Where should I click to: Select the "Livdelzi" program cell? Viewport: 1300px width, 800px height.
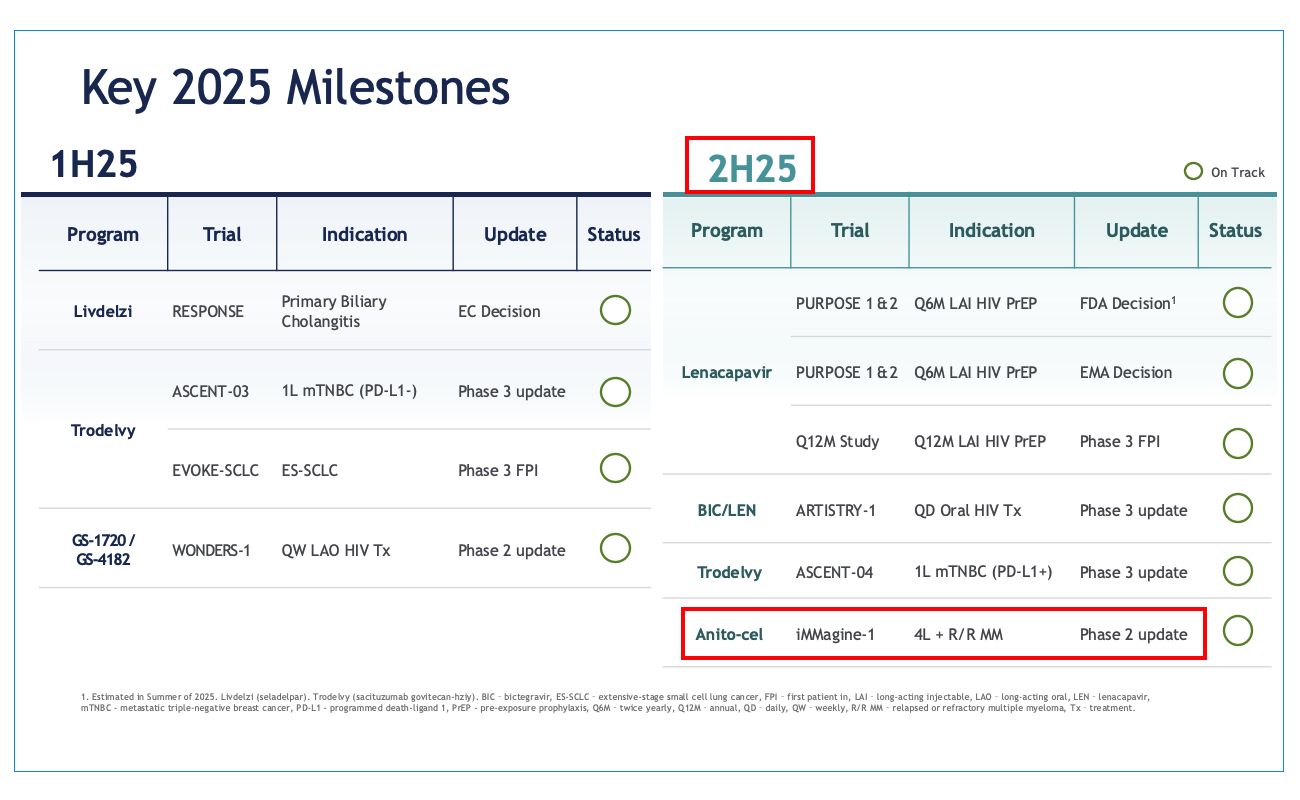click(x=103, y=311)
